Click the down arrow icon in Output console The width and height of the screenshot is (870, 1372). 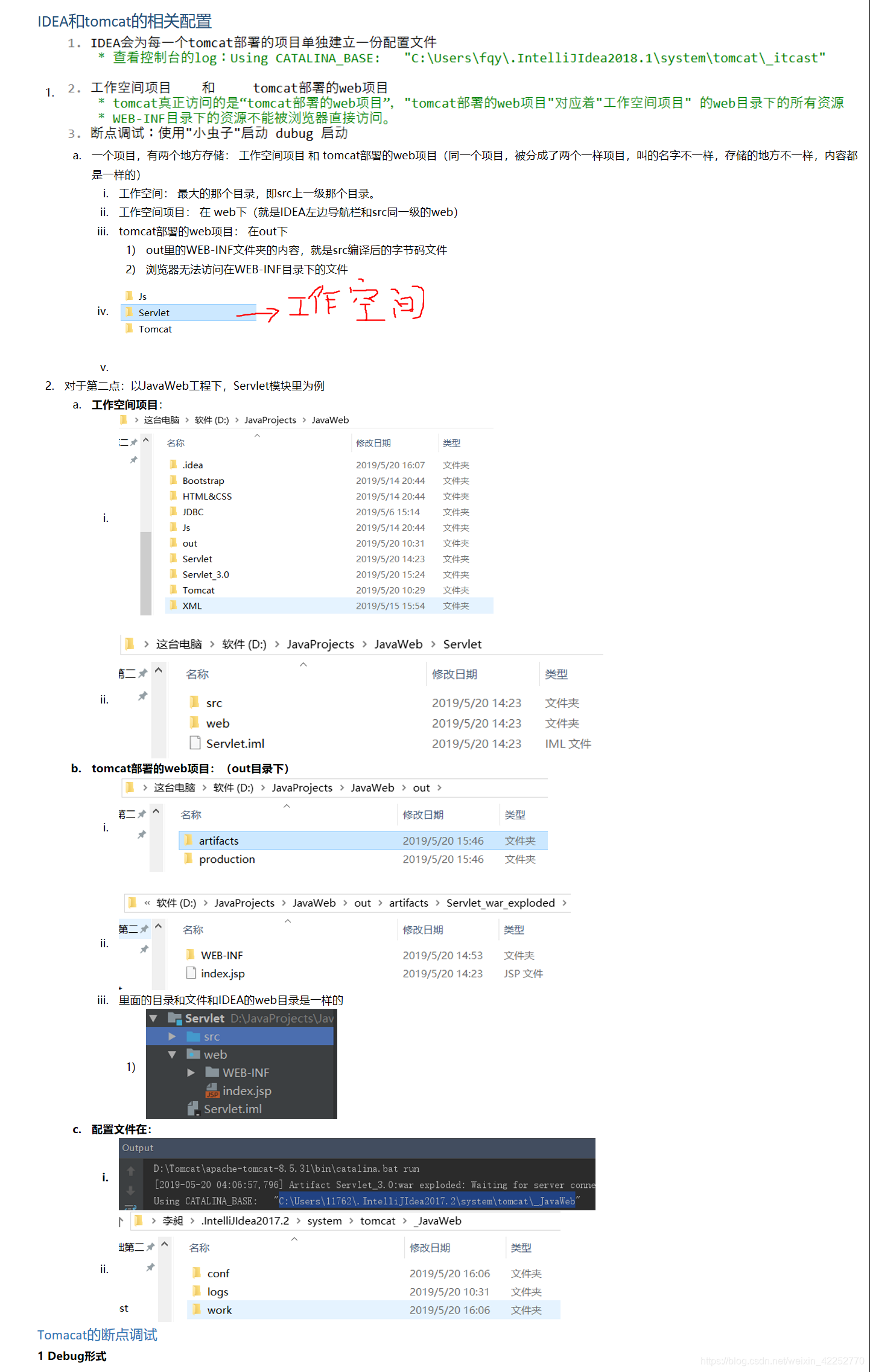pos(130,1190)
